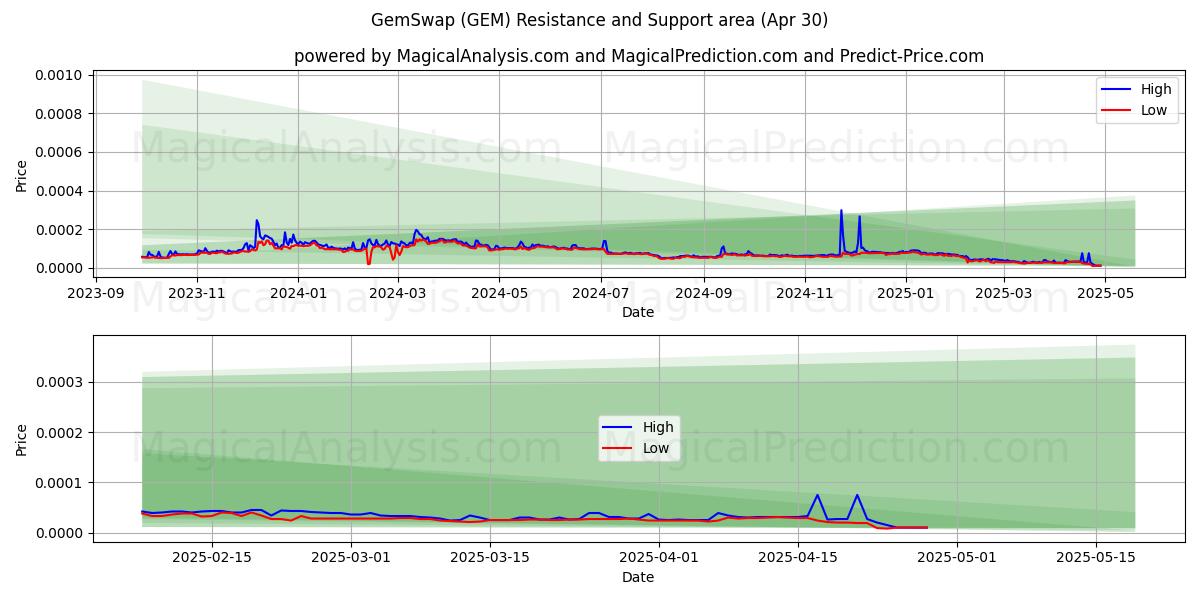Viewport: 1200px width, 600px height.
Task: Click the 2024-07 date label
Action: (x=600, y=293)
